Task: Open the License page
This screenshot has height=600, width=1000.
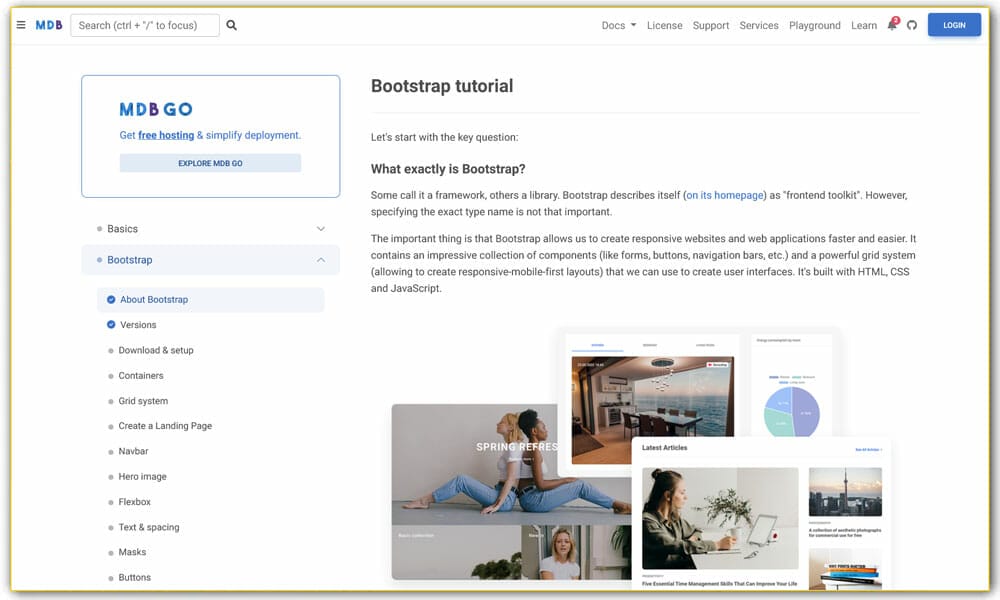Action: [665, 26]
